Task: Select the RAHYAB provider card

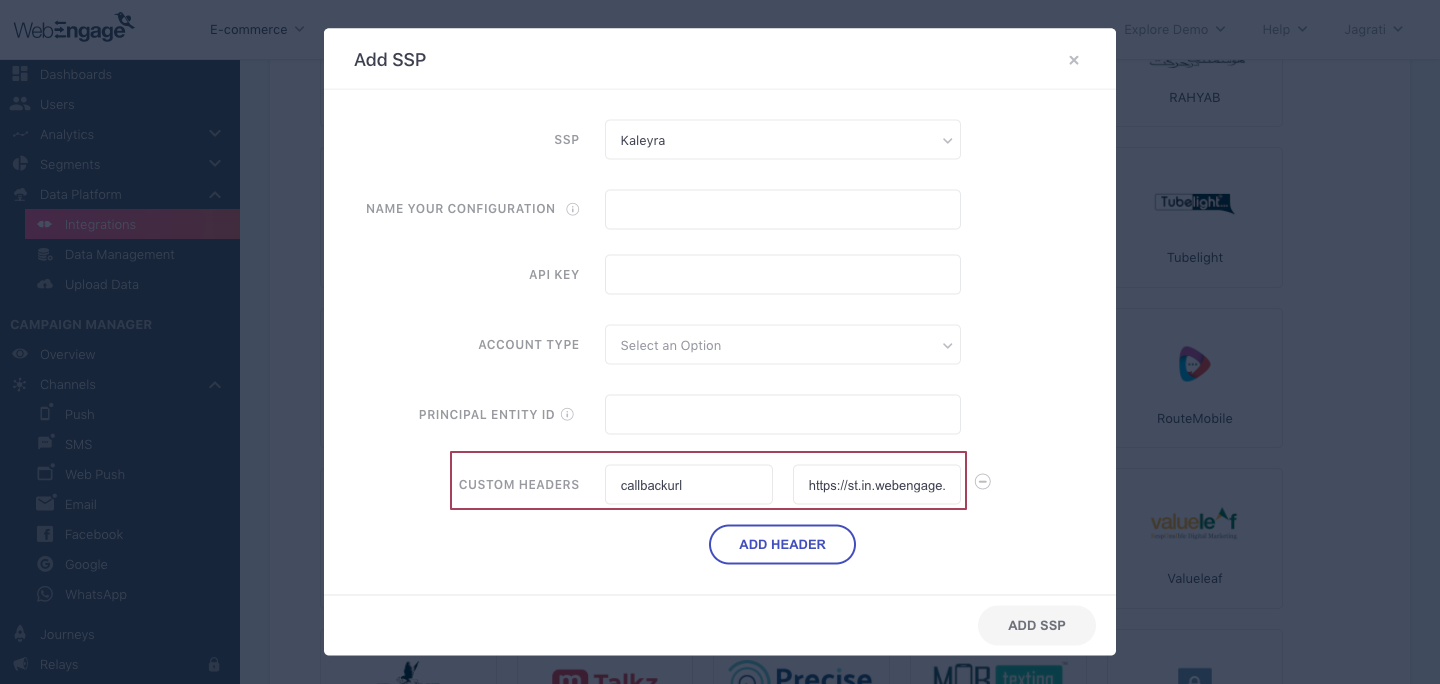Action: (1195, 92)
